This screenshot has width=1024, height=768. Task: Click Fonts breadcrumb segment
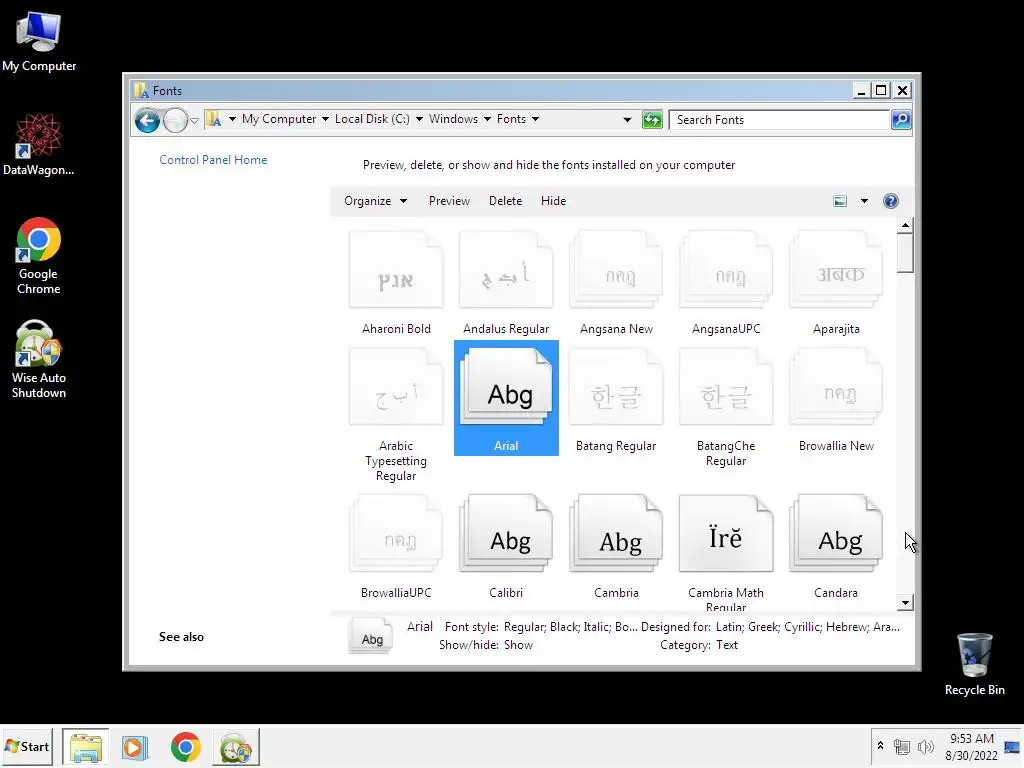(511, 119)
